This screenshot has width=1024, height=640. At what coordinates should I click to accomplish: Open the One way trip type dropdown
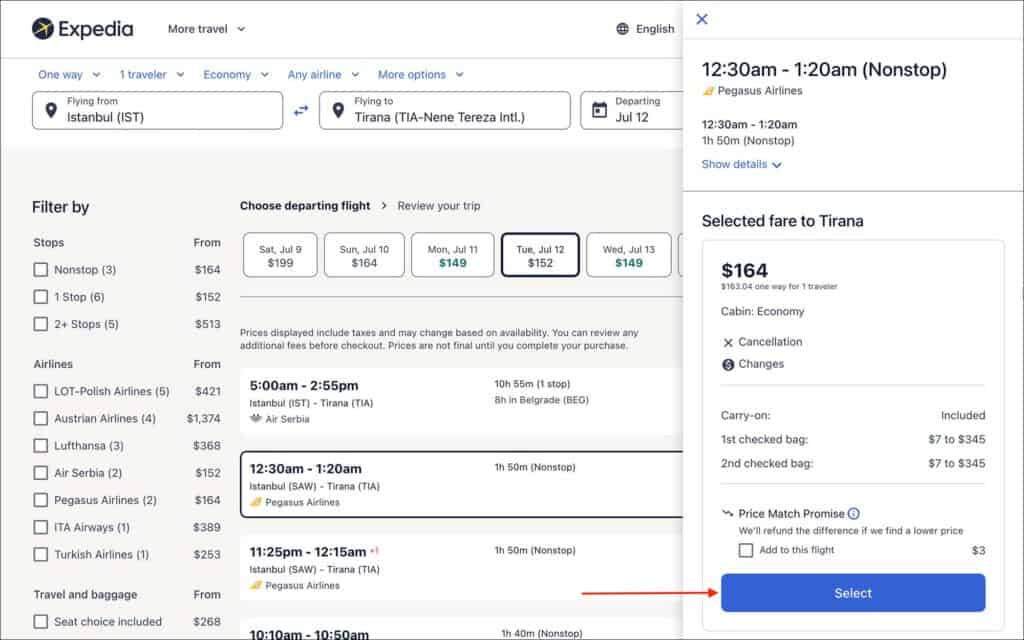[69, 74]
